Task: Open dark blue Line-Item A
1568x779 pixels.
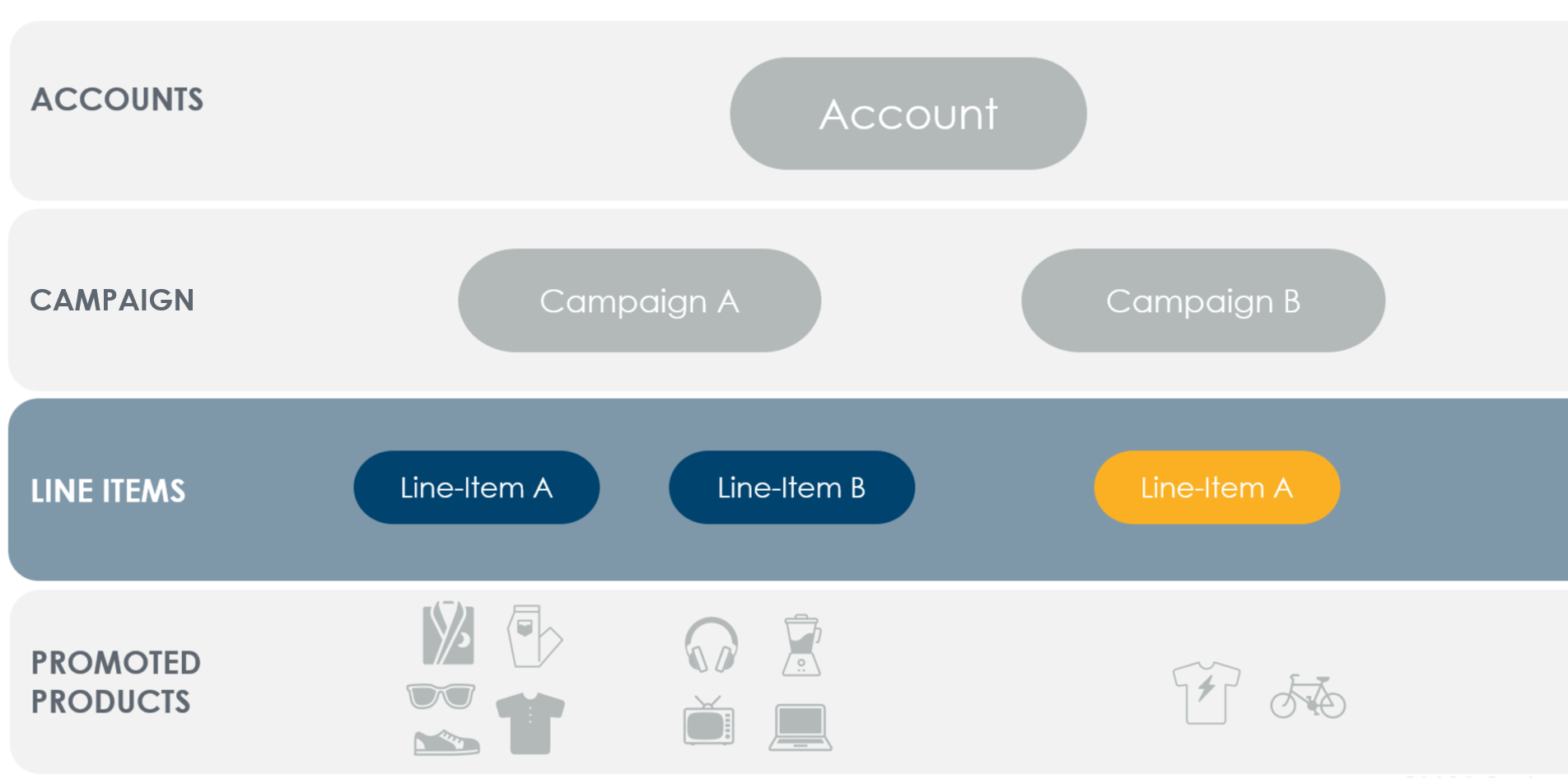Action: click(477, 487)
